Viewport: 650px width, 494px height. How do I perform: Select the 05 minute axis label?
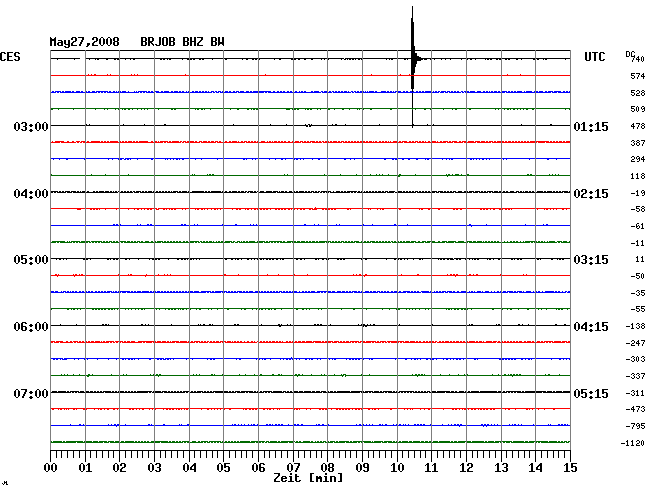click(223, 468)
